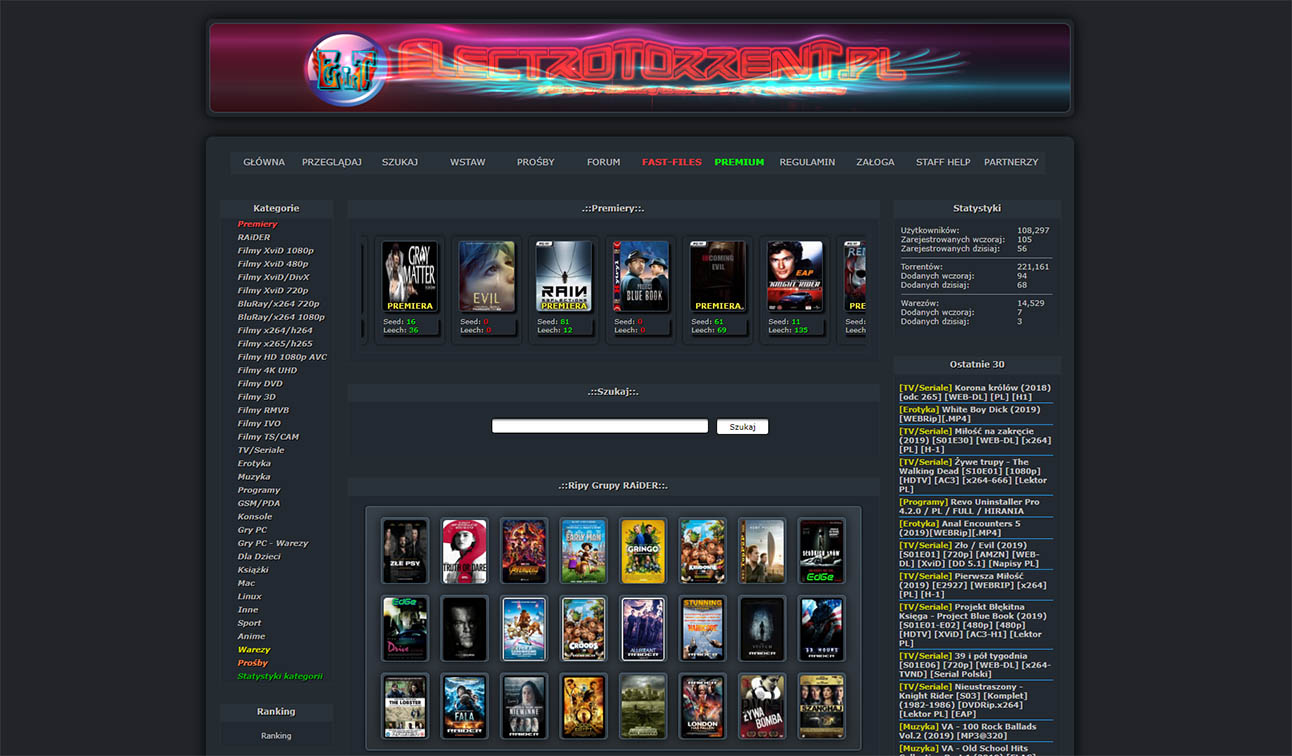The image size is (1292, 756).
Task: Open the Project Blue Book premiere poster
Action: point(641,276)
